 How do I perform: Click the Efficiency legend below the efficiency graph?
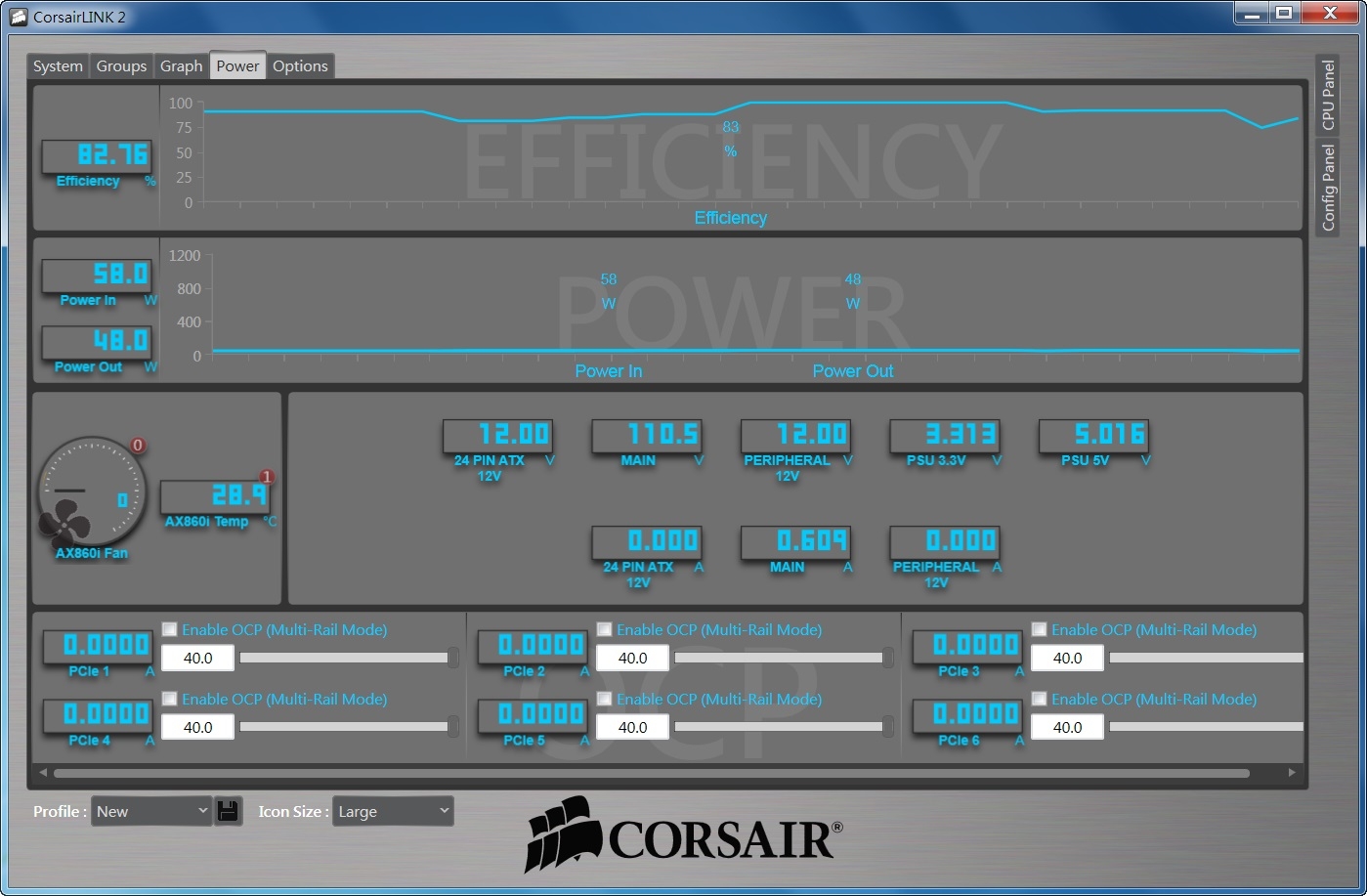pos(731,218)
